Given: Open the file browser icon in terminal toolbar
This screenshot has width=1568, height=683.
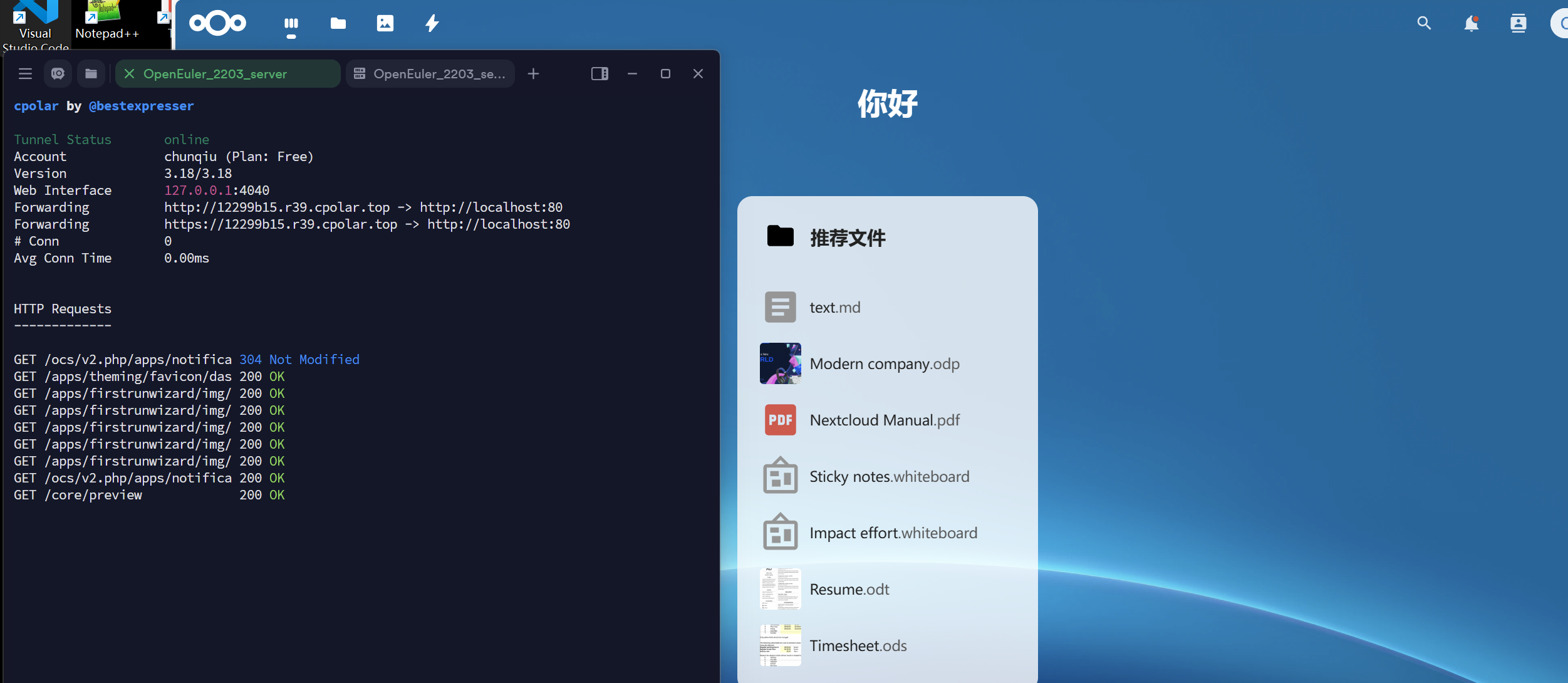Looking at the screenshot, I should 91,73.
